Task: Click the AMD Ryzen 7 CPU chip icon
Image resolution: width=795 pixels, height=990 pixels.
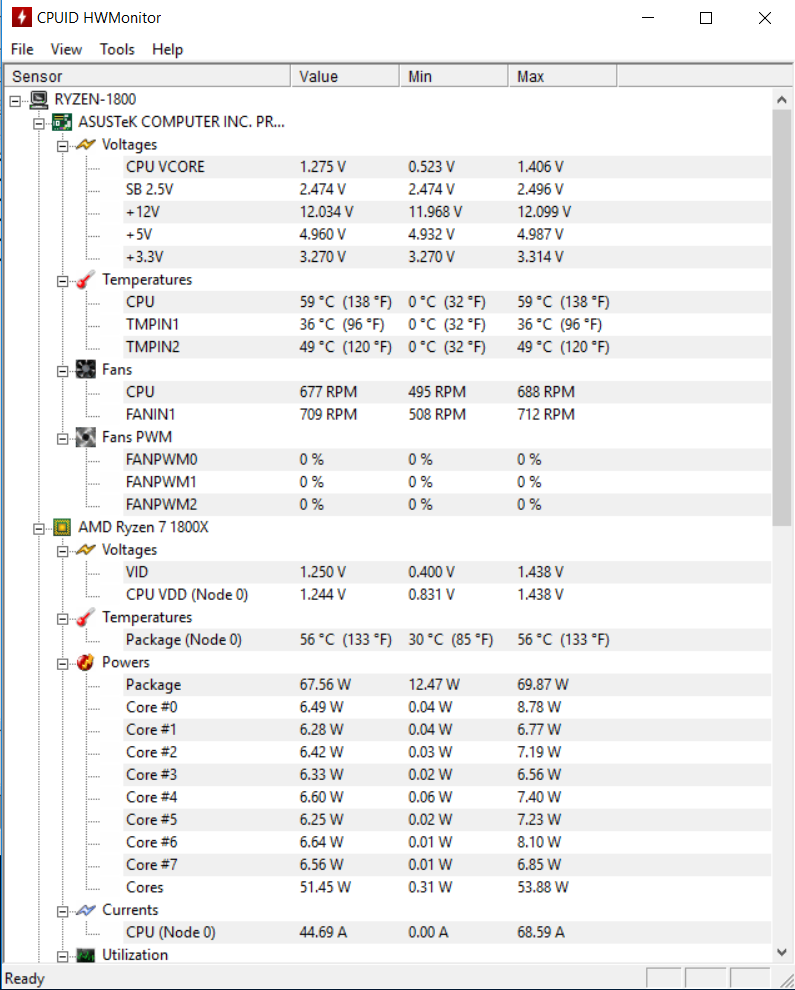Action: (x=61, y=527)
